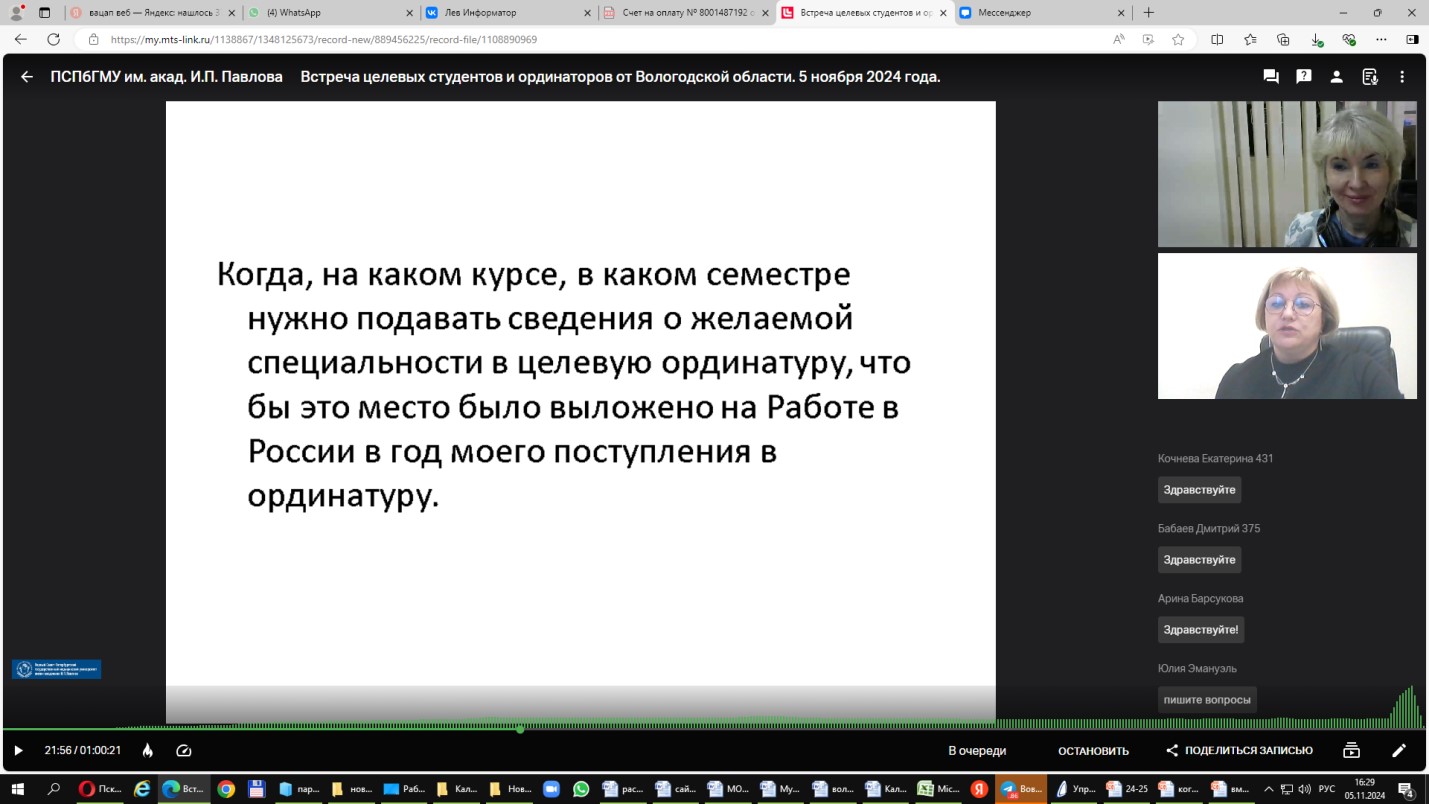Go back using the recording header arrow

tap(27, 77)
